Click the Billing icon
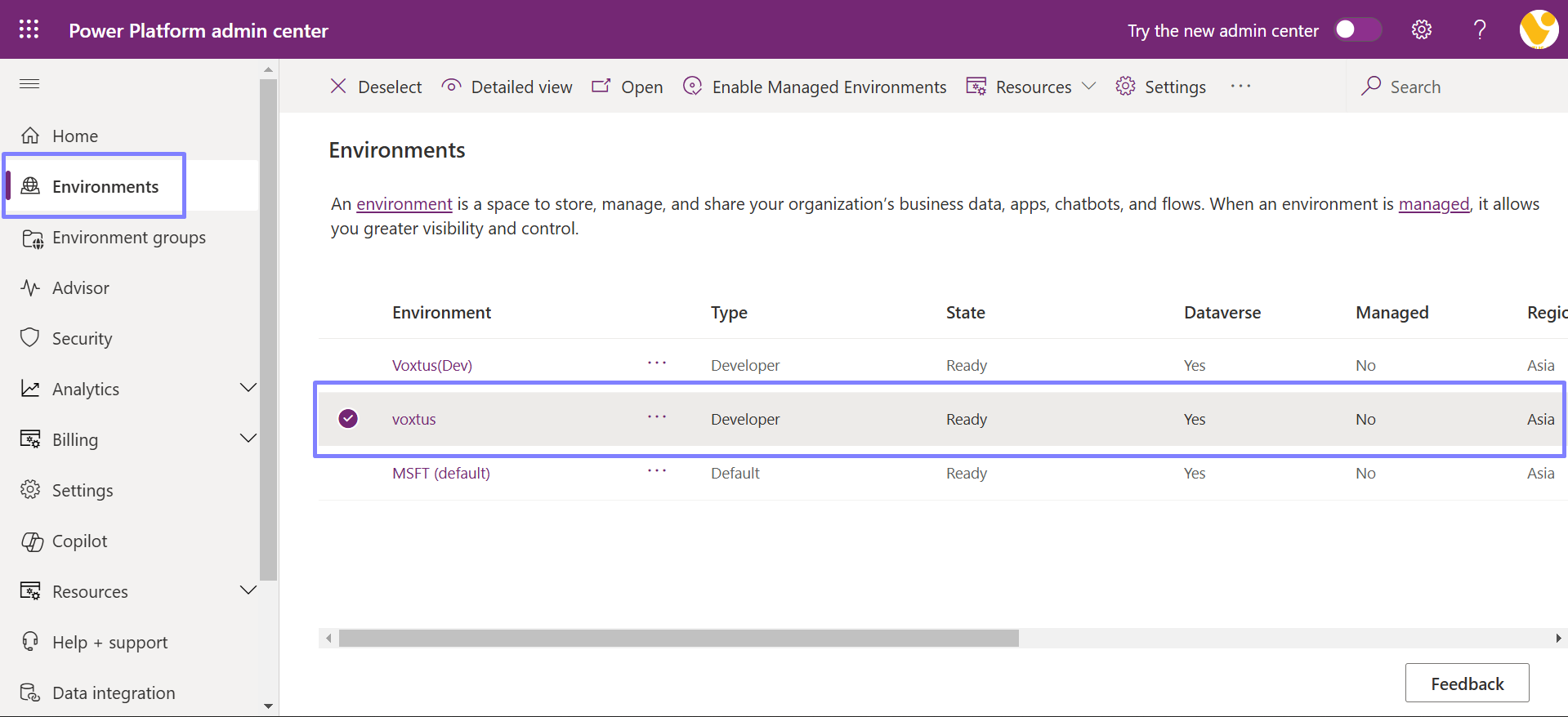Viewport: 1568px width, 717px height. coord(30,439)
